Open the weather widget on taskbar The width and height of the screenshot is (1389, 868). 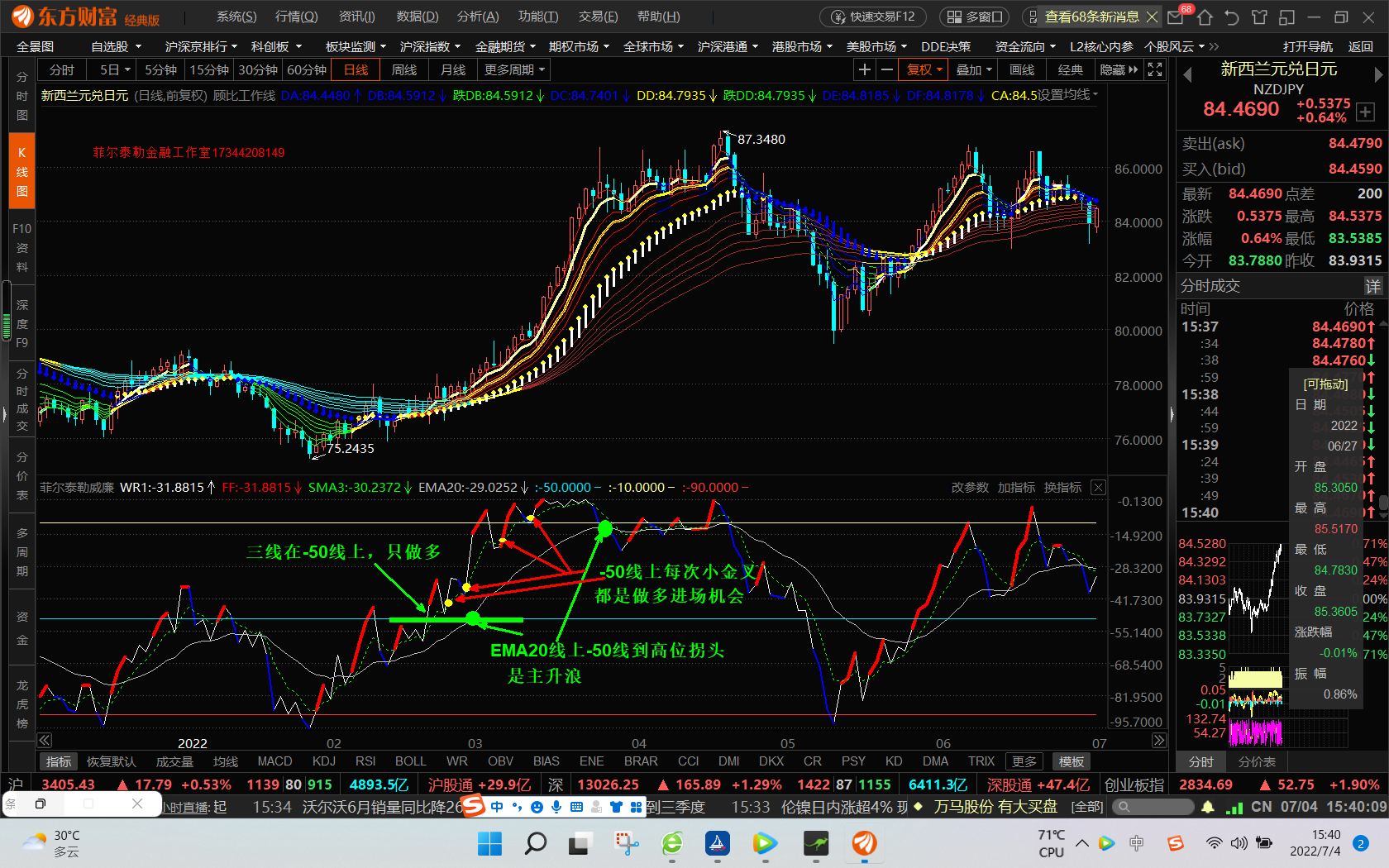51,844
